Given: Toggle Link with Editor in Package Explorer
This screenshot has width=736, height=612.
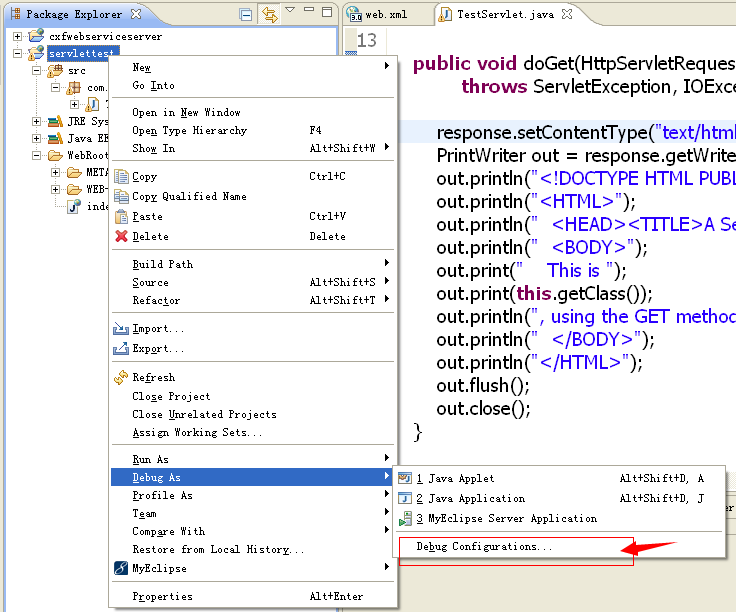Looking at the screenshot, I should (269, 15).
